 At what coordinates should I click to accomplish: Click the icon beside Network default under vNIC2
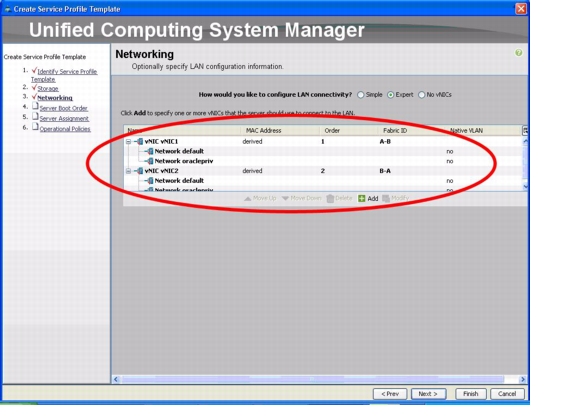[x=150, y=181]
